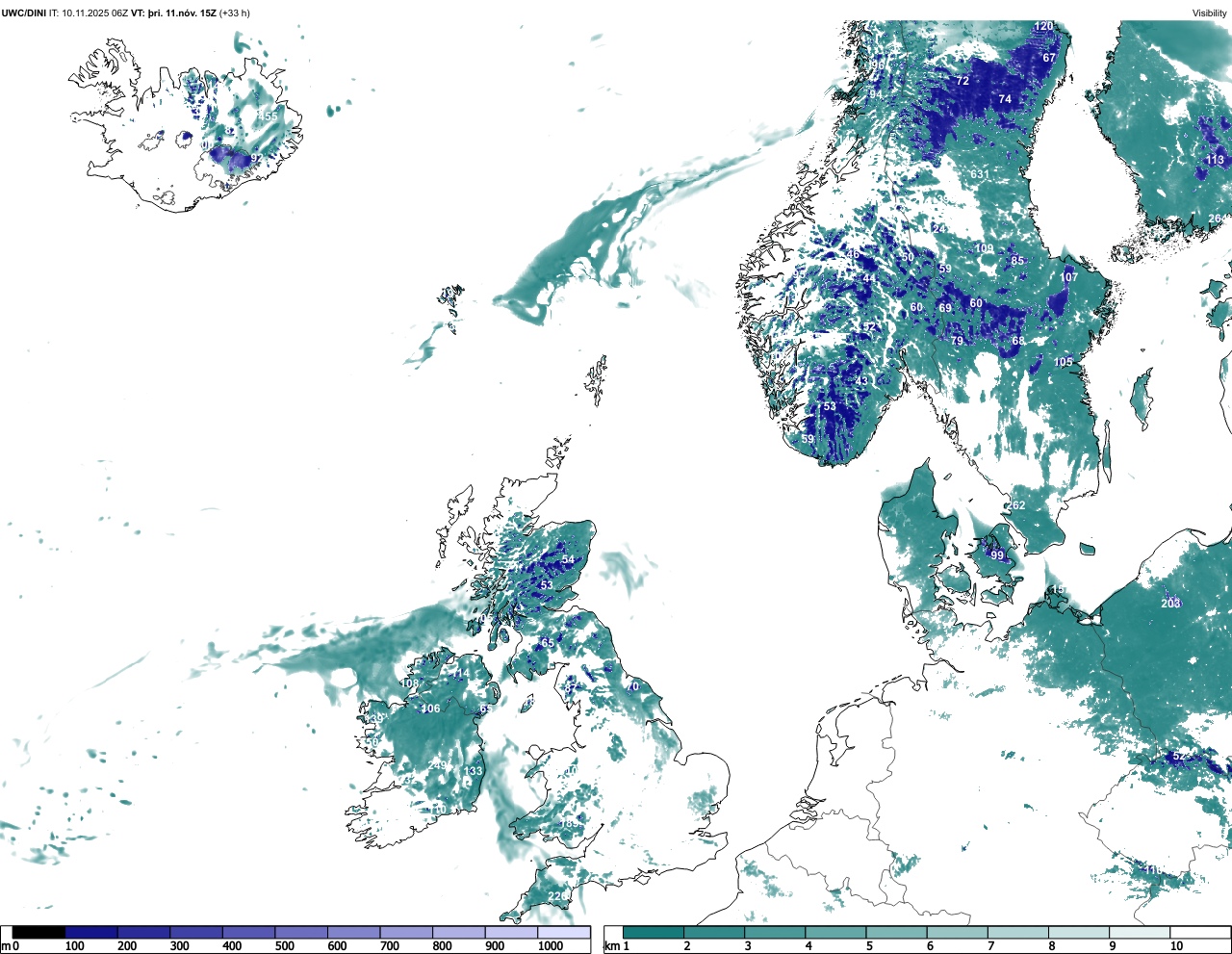Click the '85' value in Sweden
The image size is (1232, 954).
pyautogui.click(x=1017, y=261)
